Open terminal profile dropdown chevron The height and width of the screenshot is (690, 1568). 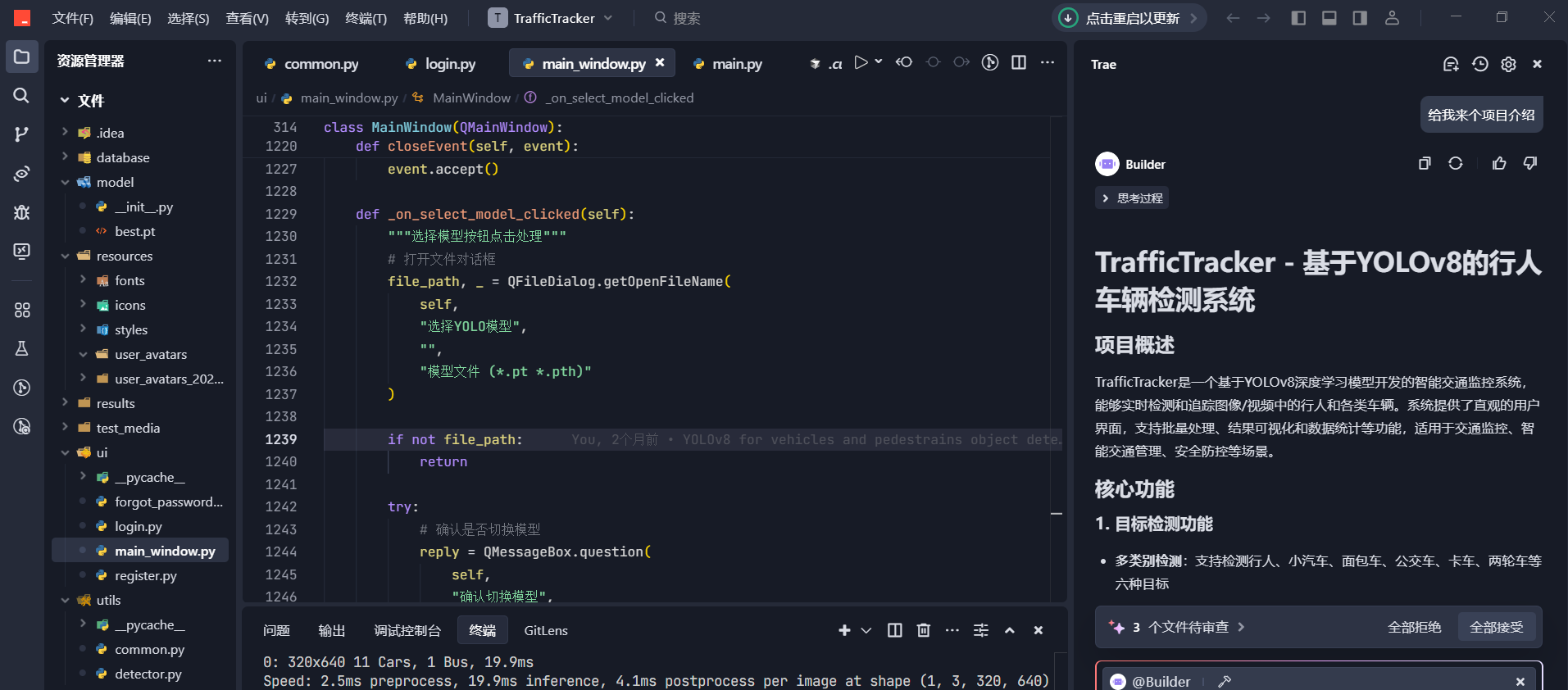pos(866,630)
